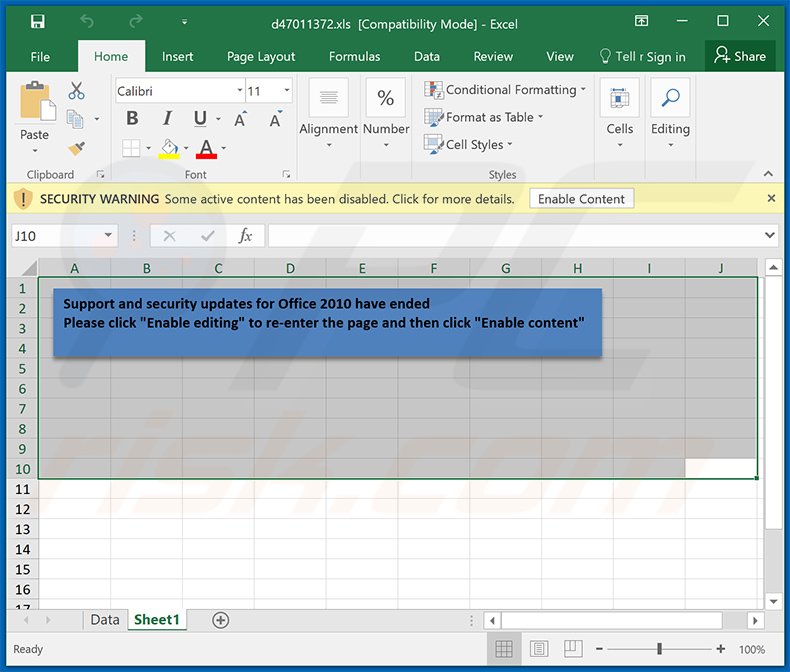Expand formula bar chevron
Image resolution: width=790 pixels, height=672 pixels.
coord(770,235)
